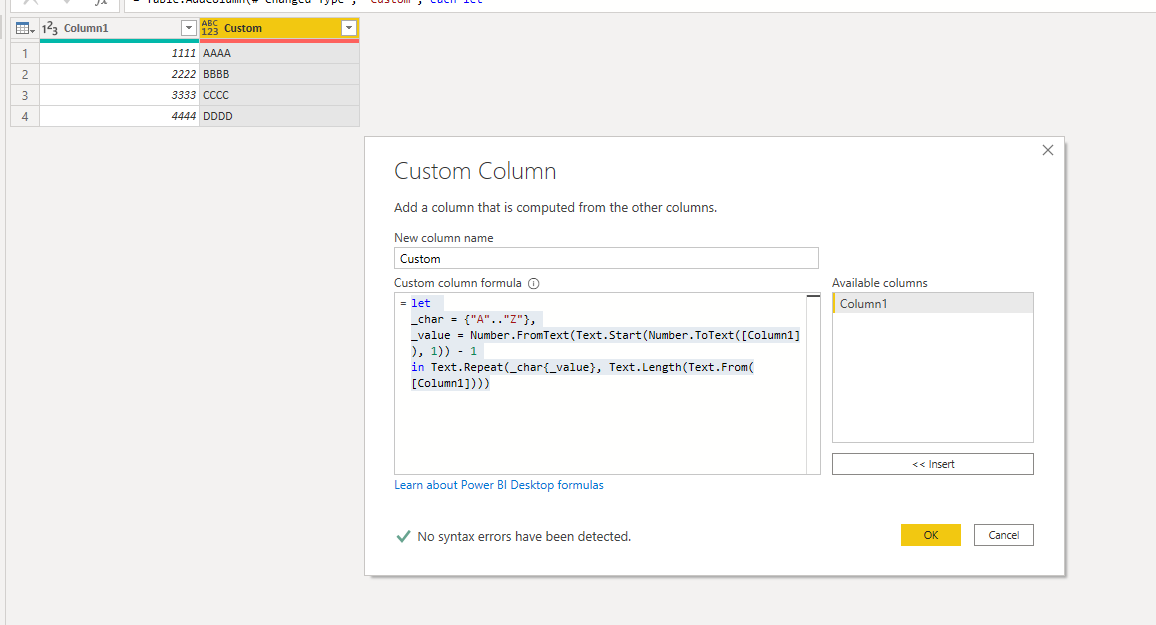Click cell containing AAAA
Image resolution: width=1156 pixels, height=625 pixels.
click(279, 53)
